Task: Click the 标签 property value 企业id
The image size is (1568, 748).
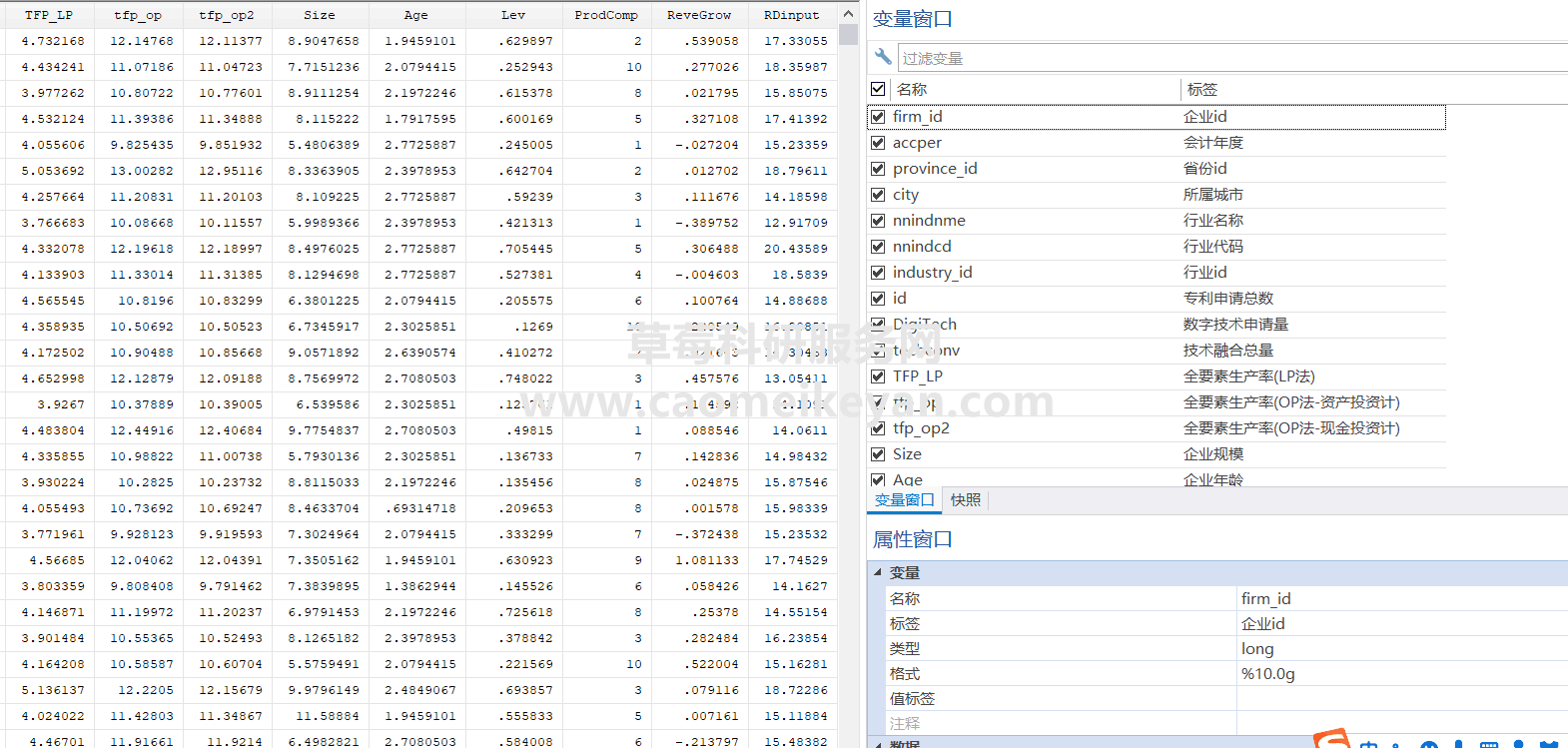Action: coord(1262,623)
